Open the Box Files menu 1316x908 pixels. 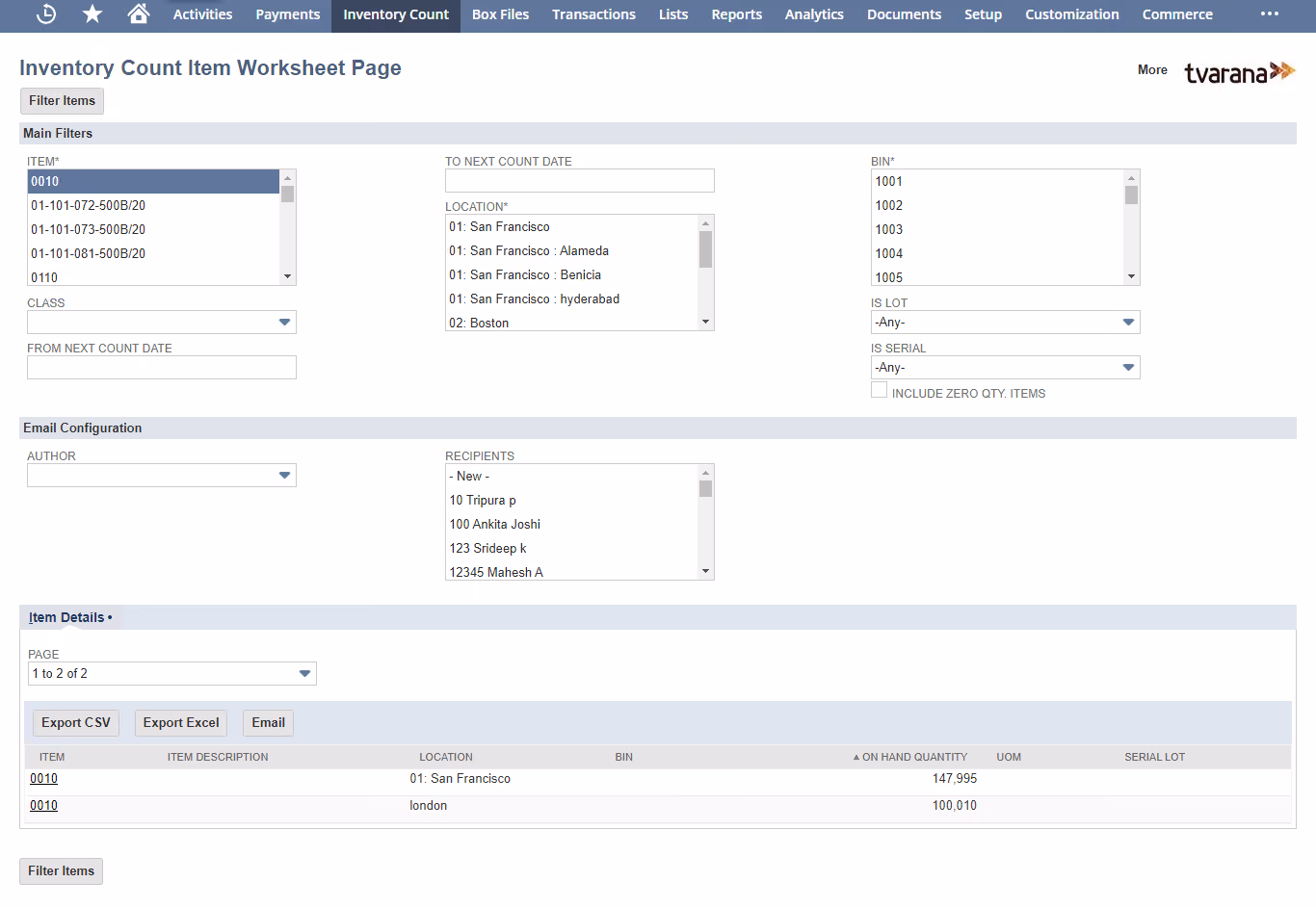[x=501, y=14]
